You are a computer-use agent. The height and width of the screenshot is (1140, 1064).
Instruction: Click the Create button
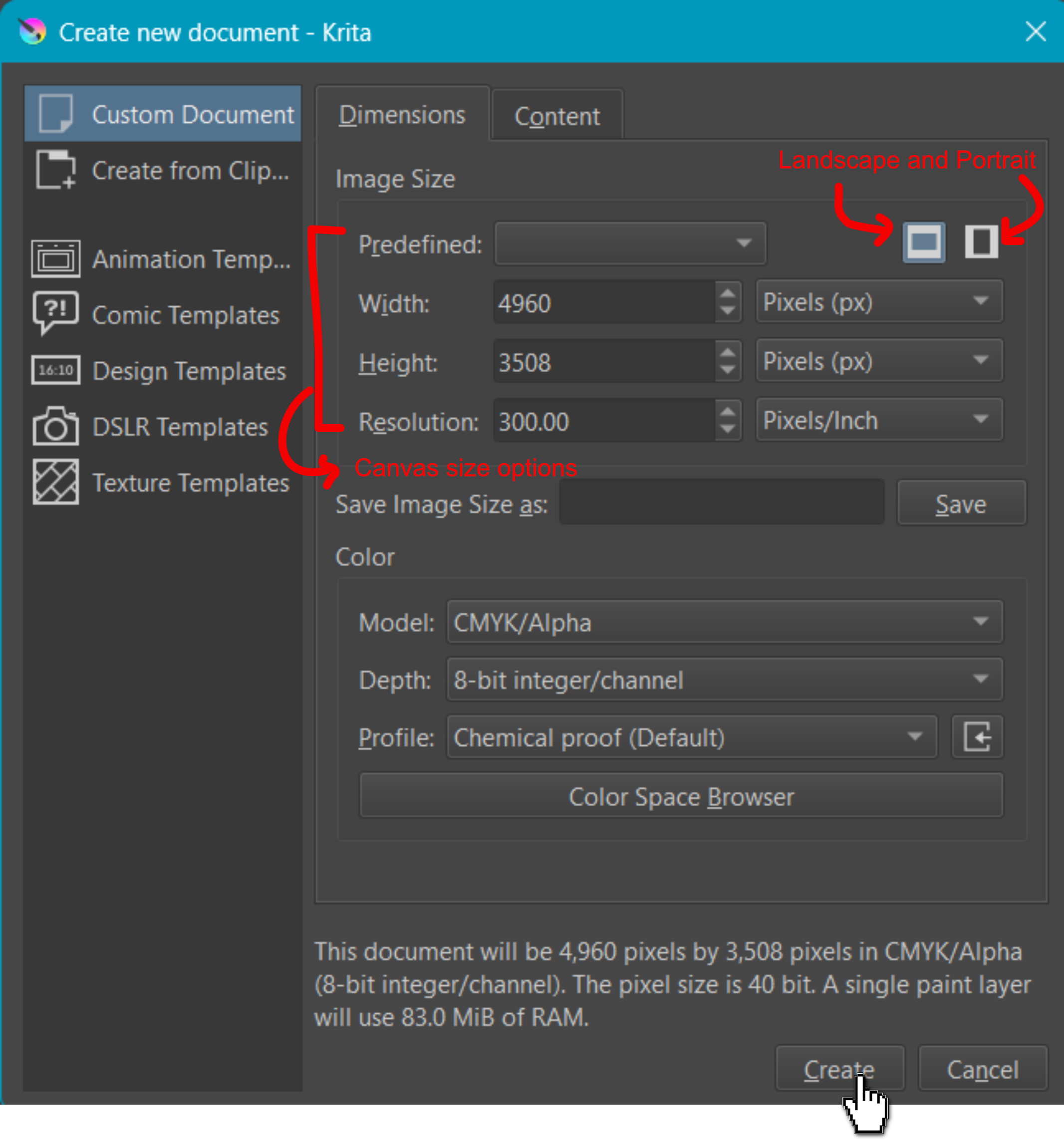click(839, 1069)
